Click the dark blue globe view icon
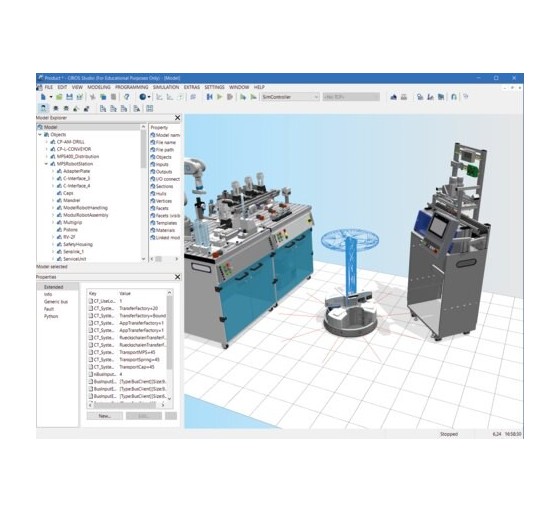The width and height of the screenshot is (560, 513). pos(142,97)
